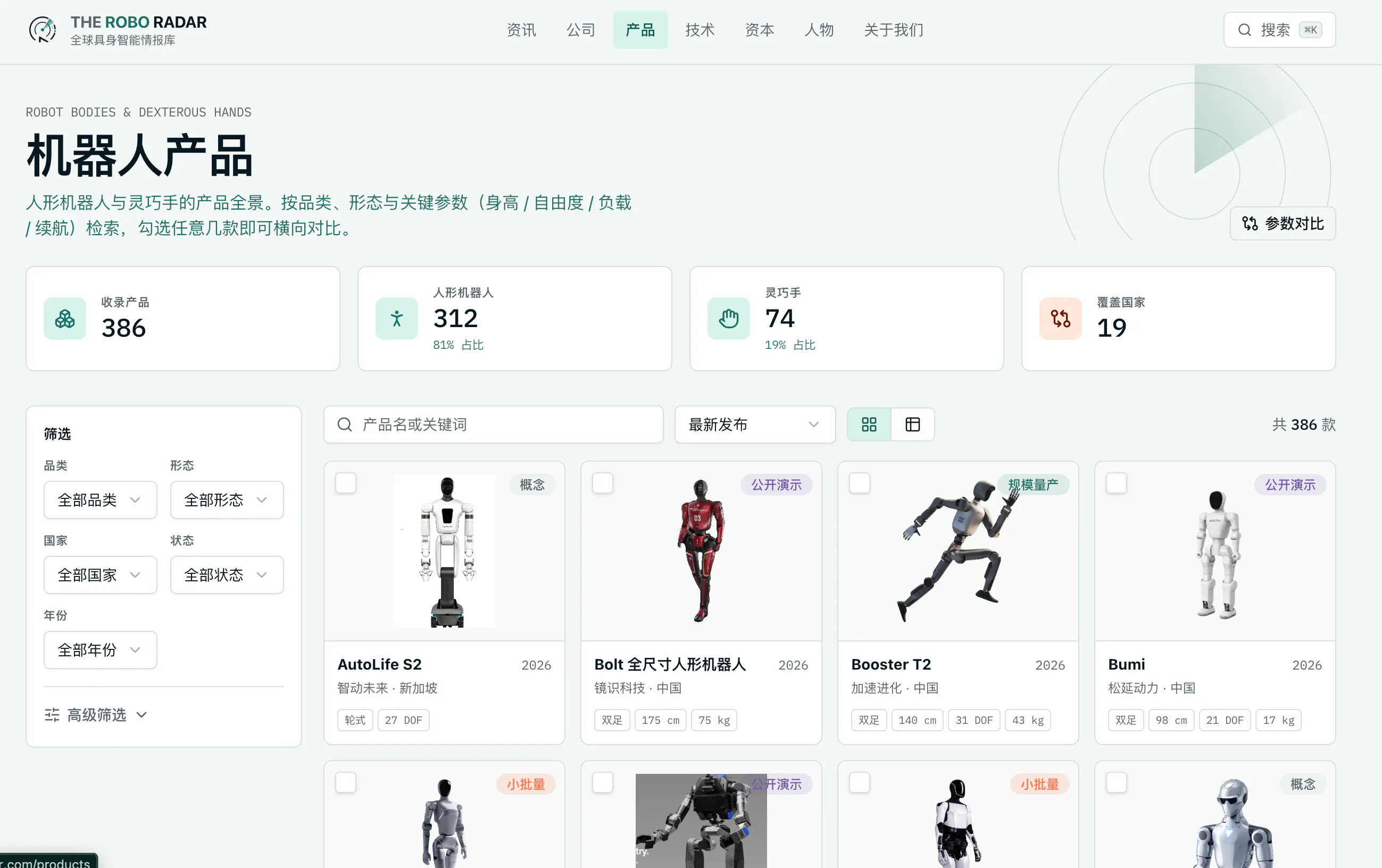This screenshot has height=868, width=1382.
Task: Click the 98 cm tag
Action: (x=1171, y=720)
